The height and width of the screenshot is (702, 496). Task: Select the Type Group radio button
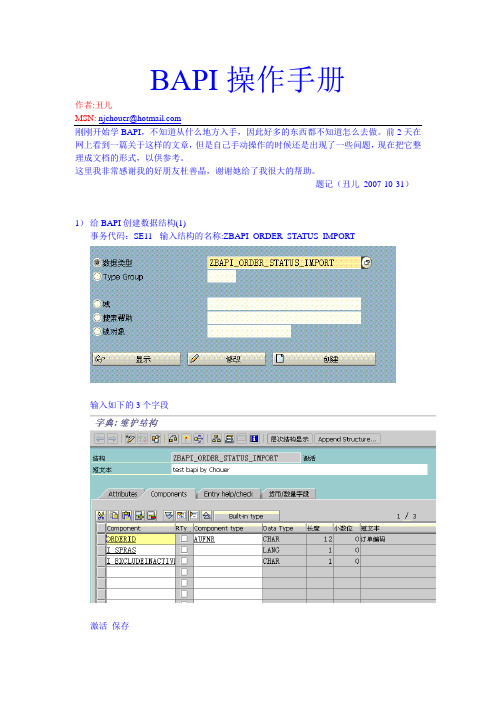coord(97,277)
